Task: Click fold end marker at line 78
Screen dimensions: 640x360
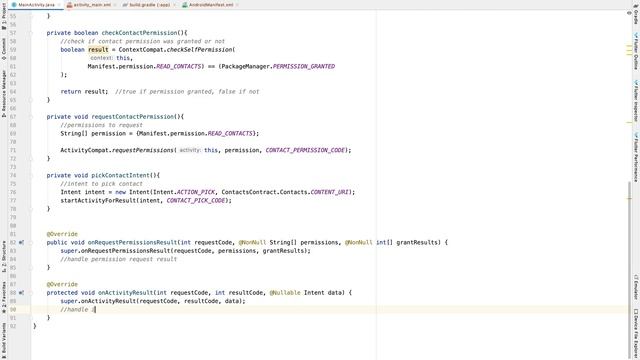Action: click(x=31, y=209)
